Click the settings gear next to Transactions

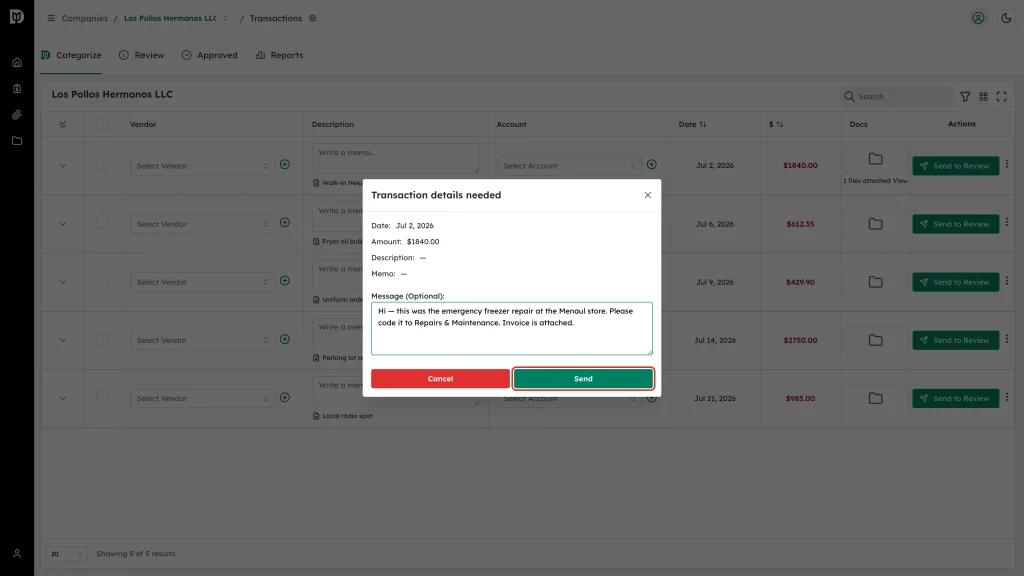(x=313, y=18)
